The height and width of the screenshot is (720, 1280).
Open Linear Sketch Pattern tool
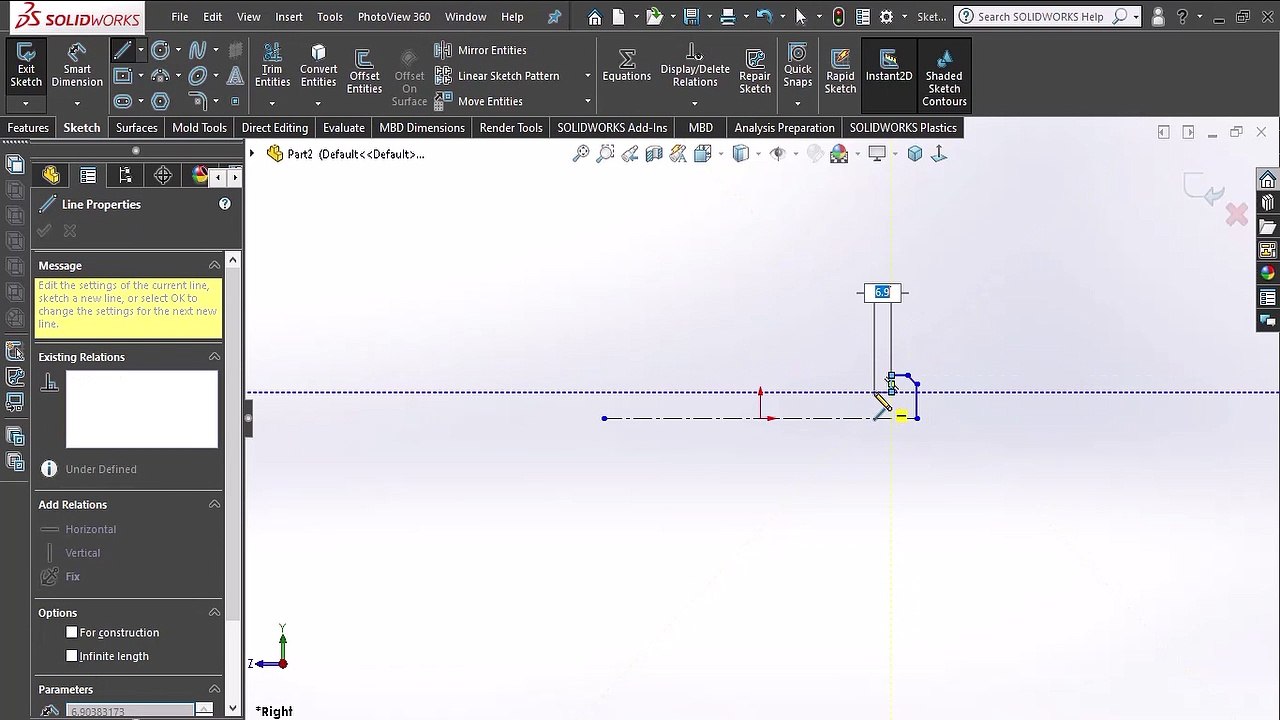497,76
